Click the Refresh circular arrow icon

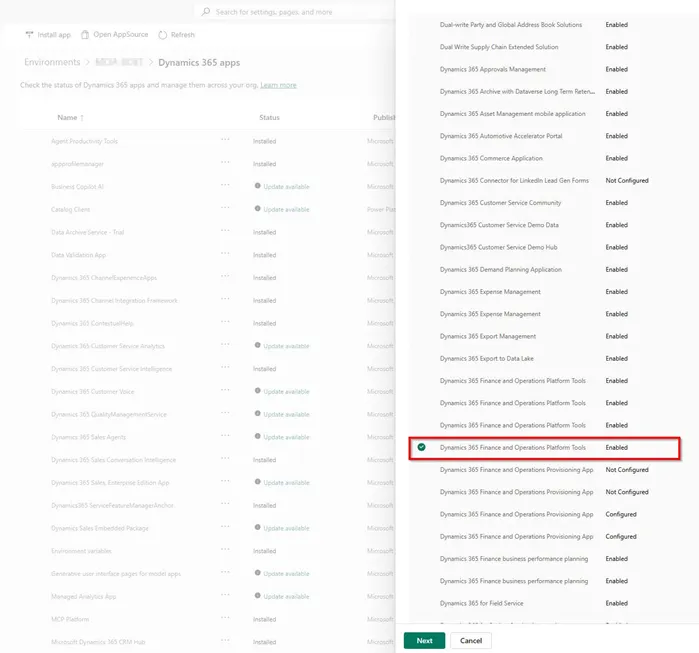pyautogui.click(x=163, y=35)
